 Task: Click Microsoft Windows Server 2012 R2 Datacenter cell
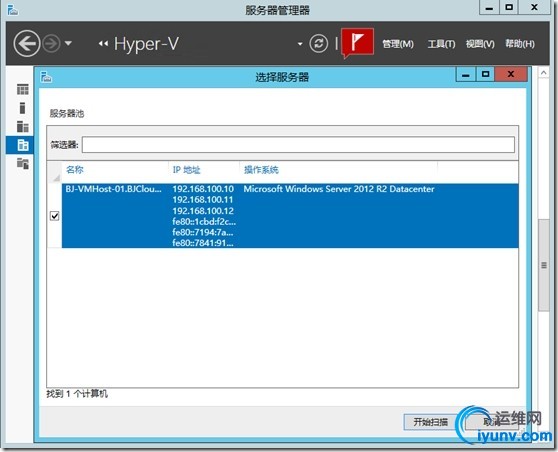tap(339, 189)
